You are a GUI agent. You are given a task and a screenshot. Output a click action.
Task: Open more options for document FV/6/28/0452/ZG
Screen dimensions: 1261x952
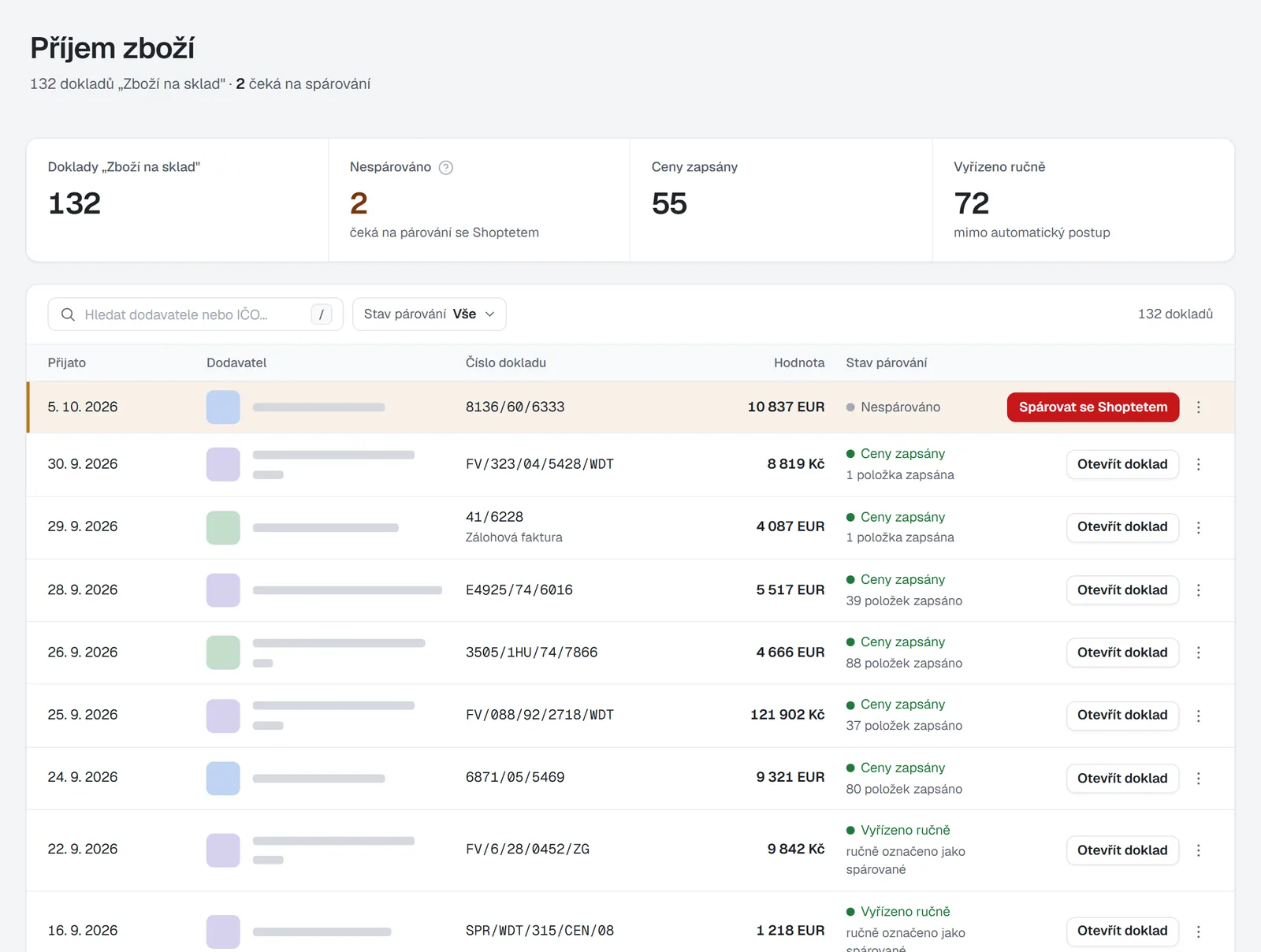coord(1199,850)
